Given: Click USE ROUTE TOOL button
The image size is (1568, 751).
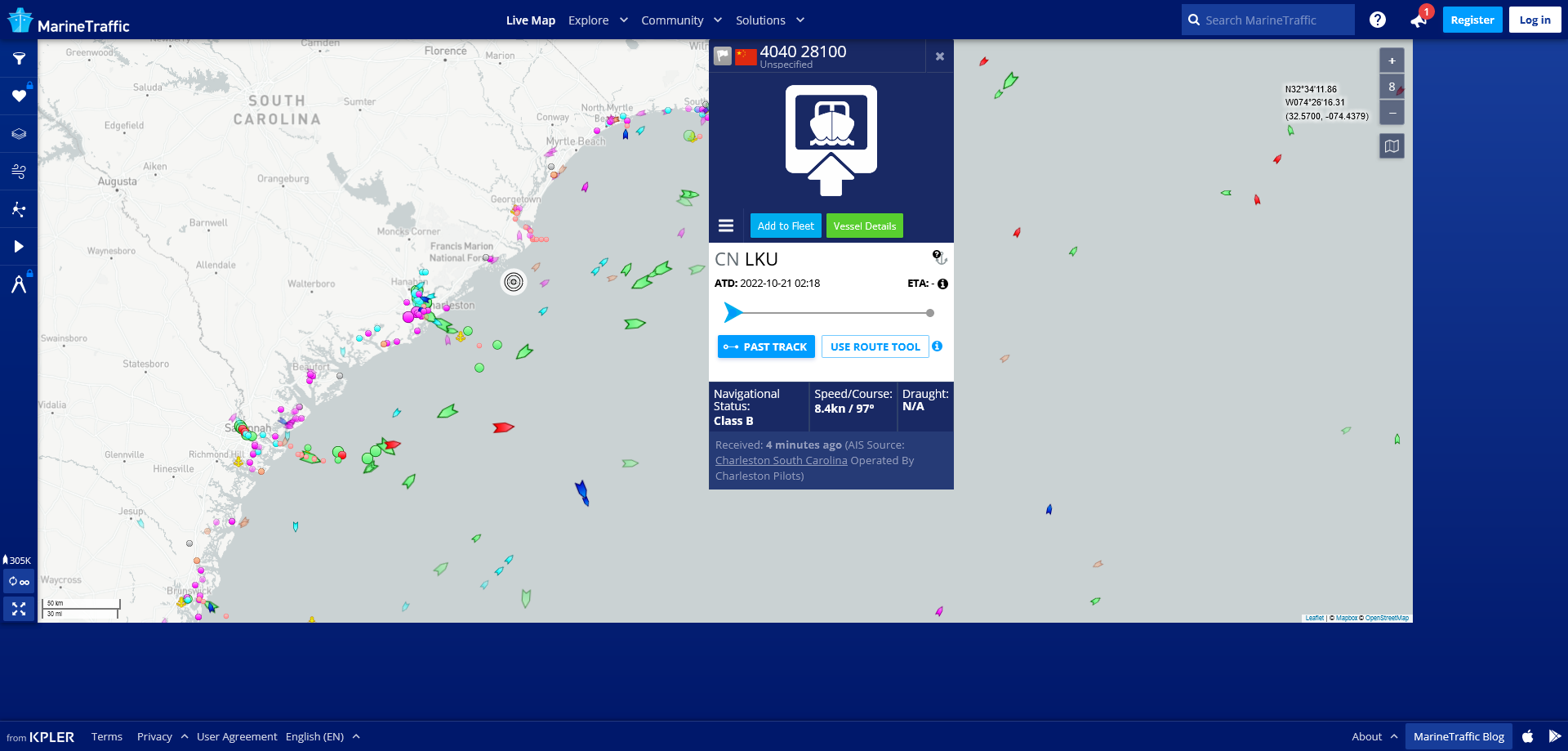Looking at the screenshot, I should (875, 346).
